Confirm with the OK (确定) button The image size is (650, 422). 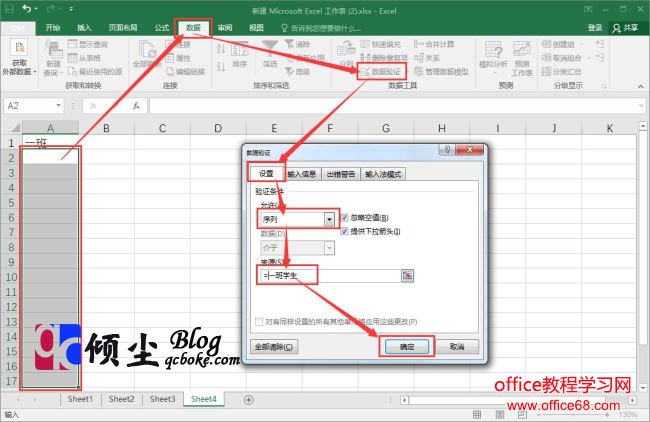click(407, 347)
